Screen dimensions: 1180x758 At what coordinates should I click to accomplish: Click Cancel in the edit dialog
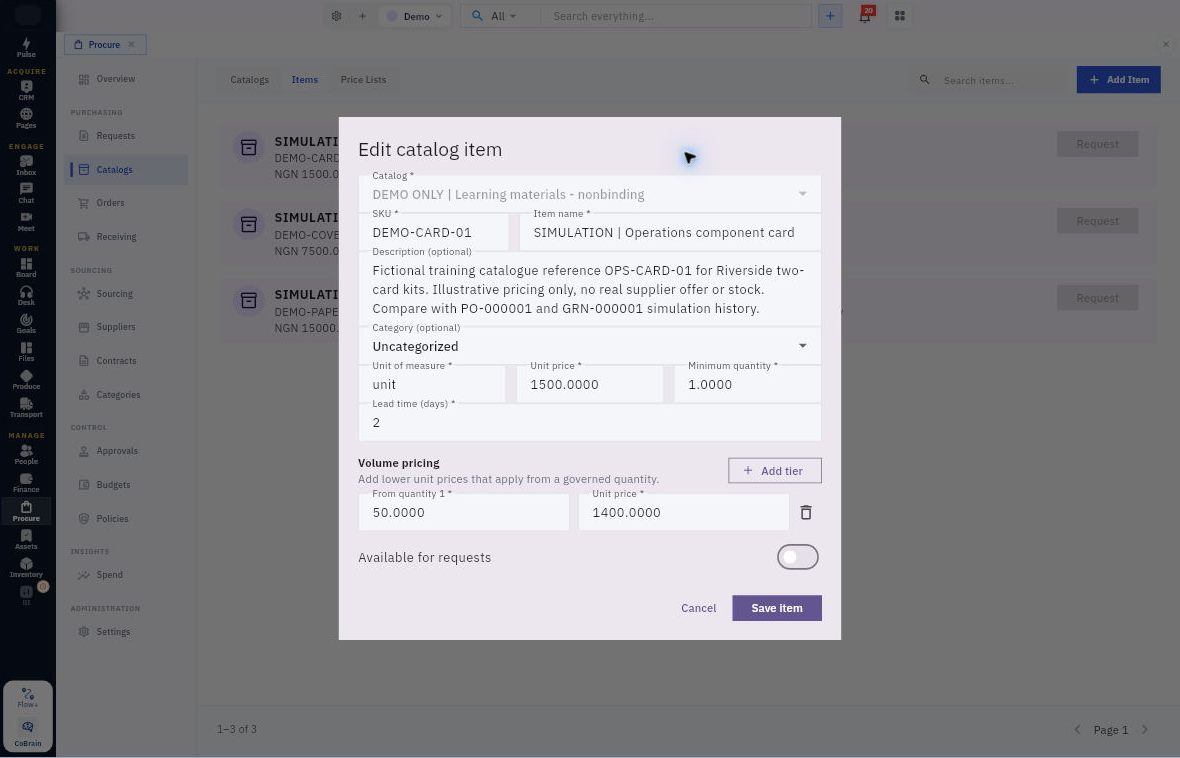click(698, 608)
